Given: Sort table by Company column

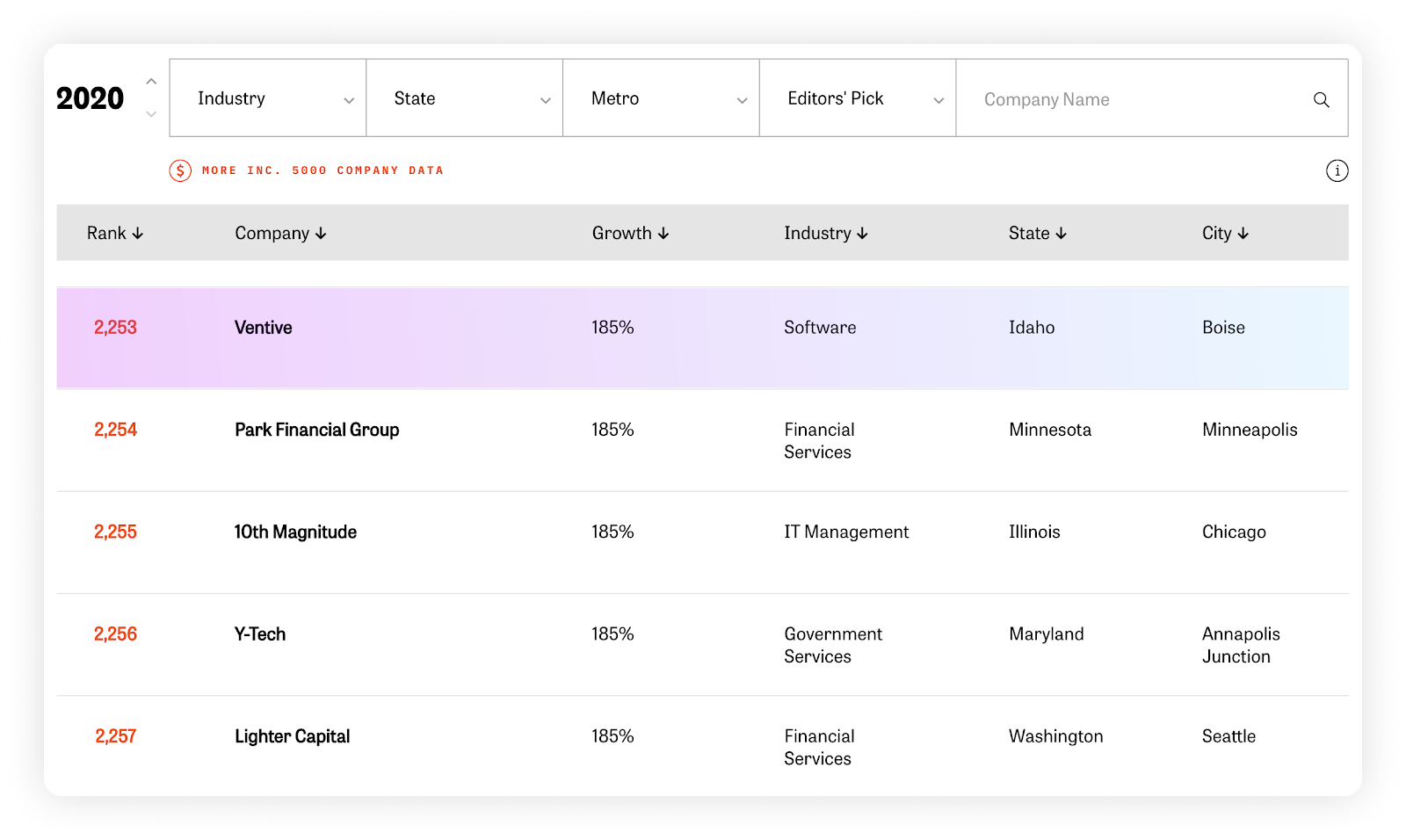Looking at the screenshot, I should [280, 233].
